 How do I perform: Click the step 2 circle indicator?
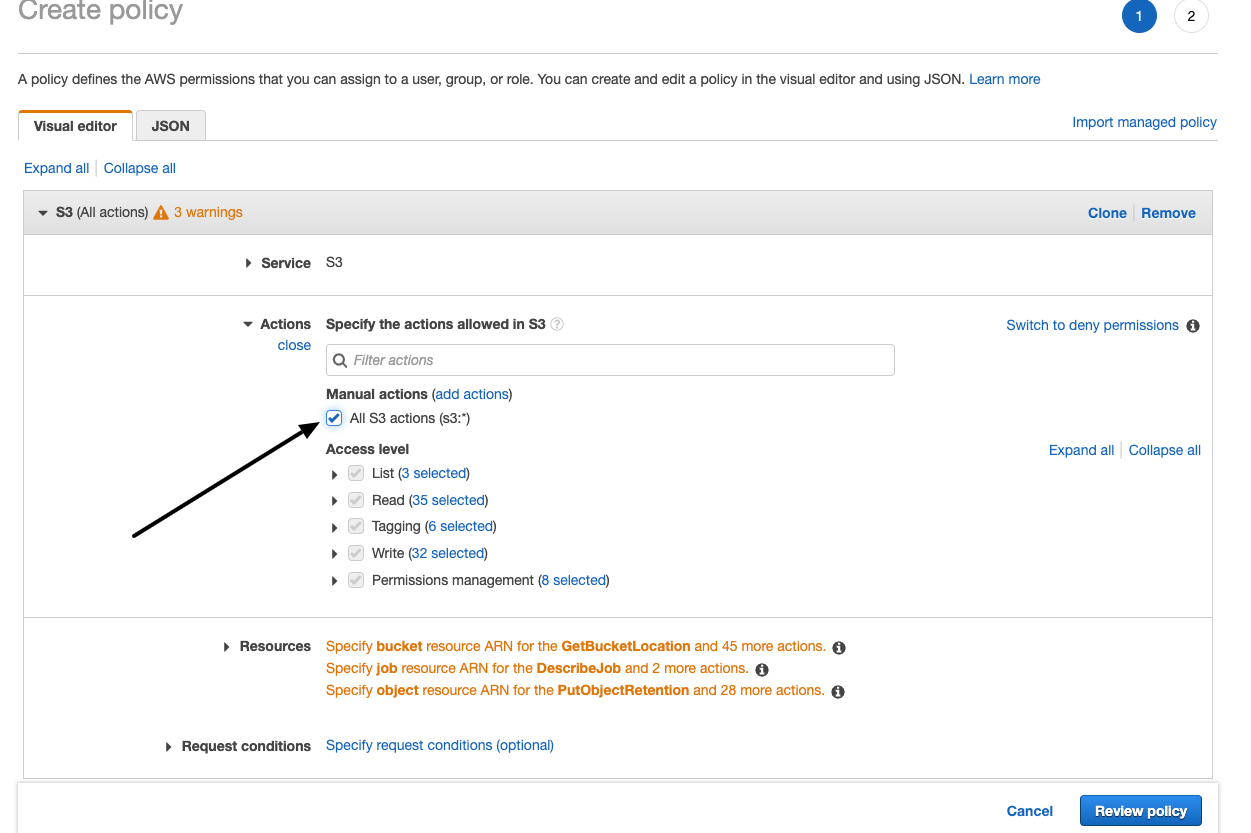(1191, 16)
